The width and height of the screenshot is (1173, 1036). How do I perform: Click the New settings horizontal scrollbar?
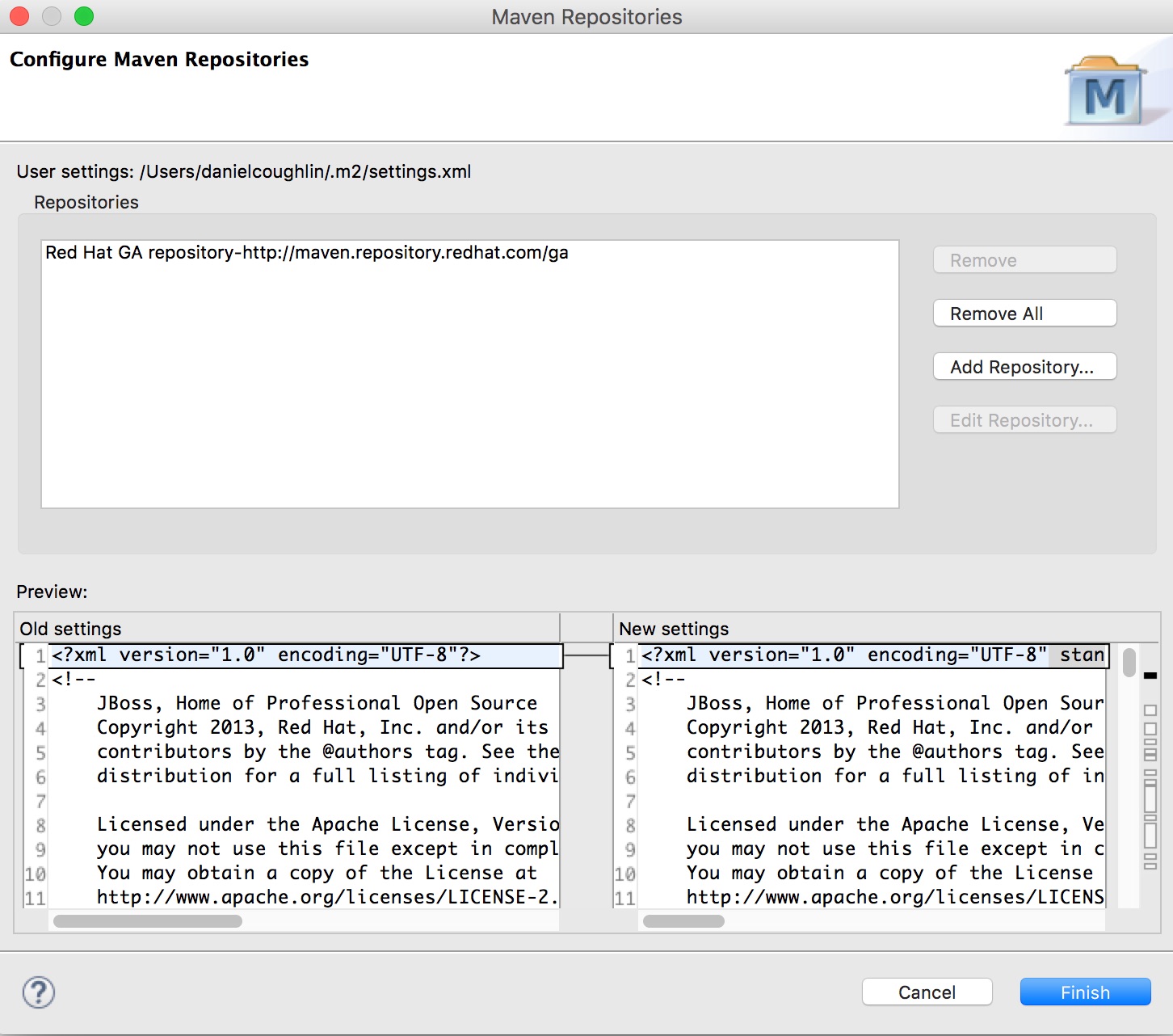tap(683, 921)
